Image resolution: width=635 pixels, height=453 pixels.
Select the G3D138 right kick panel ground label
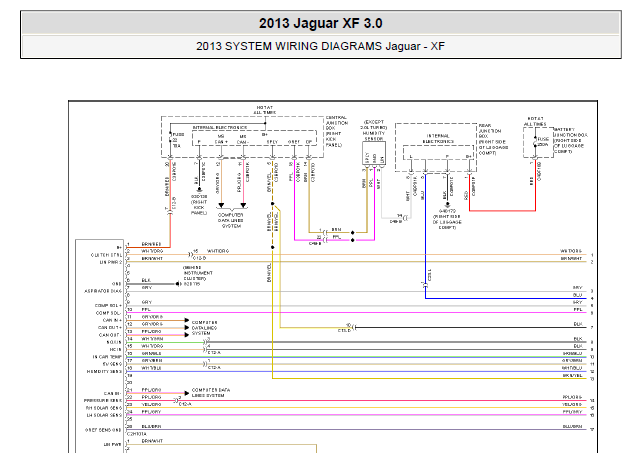[x=199, y=204]
